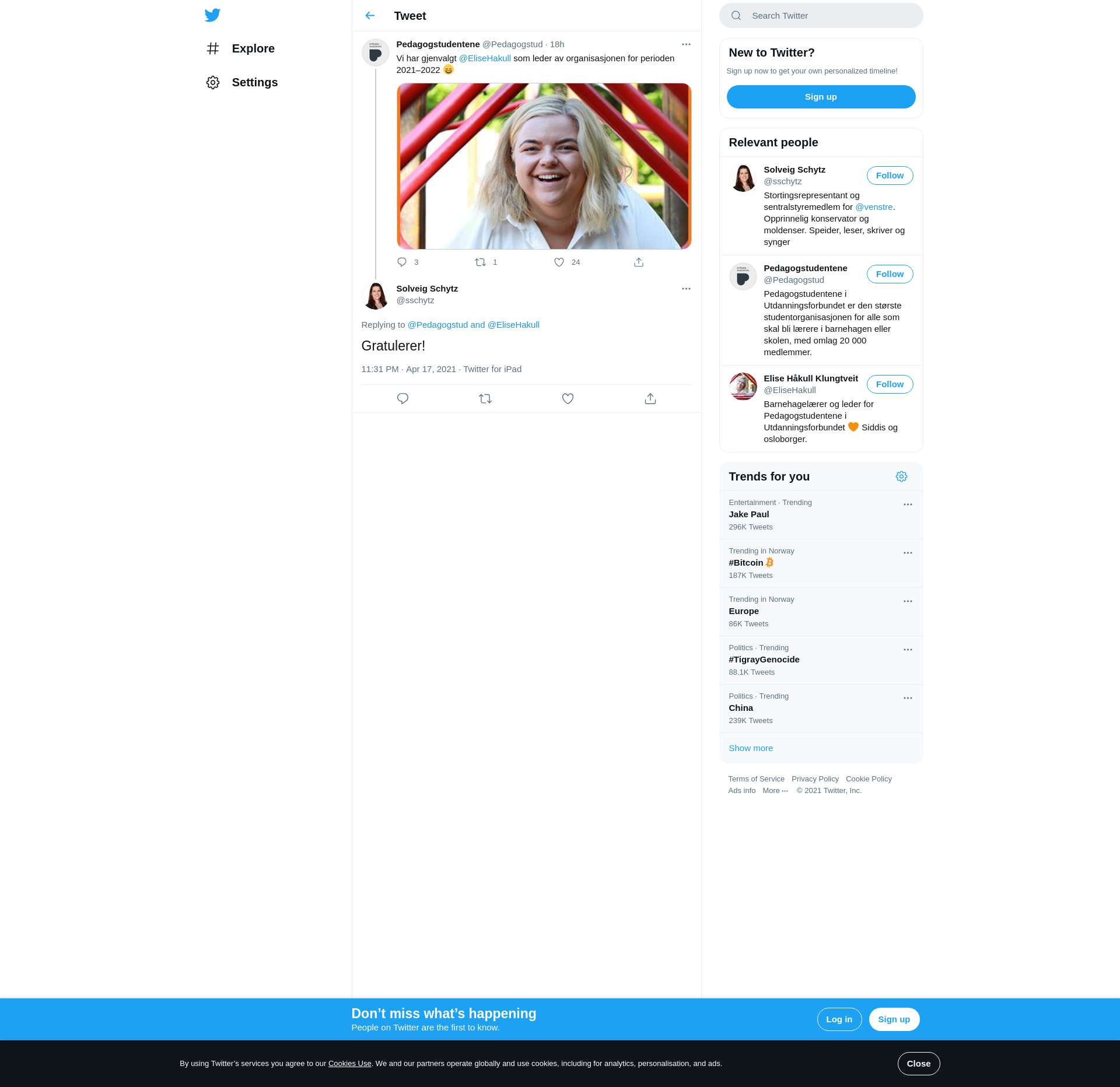This screenshot has width=1120, height=1087.
Task: Click the magnifier icon in search
Action: tap(736, 16)
